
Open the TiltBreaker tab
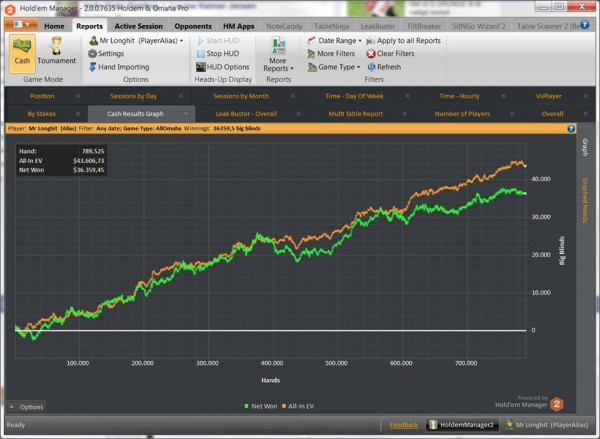click(x=424, y=26)
